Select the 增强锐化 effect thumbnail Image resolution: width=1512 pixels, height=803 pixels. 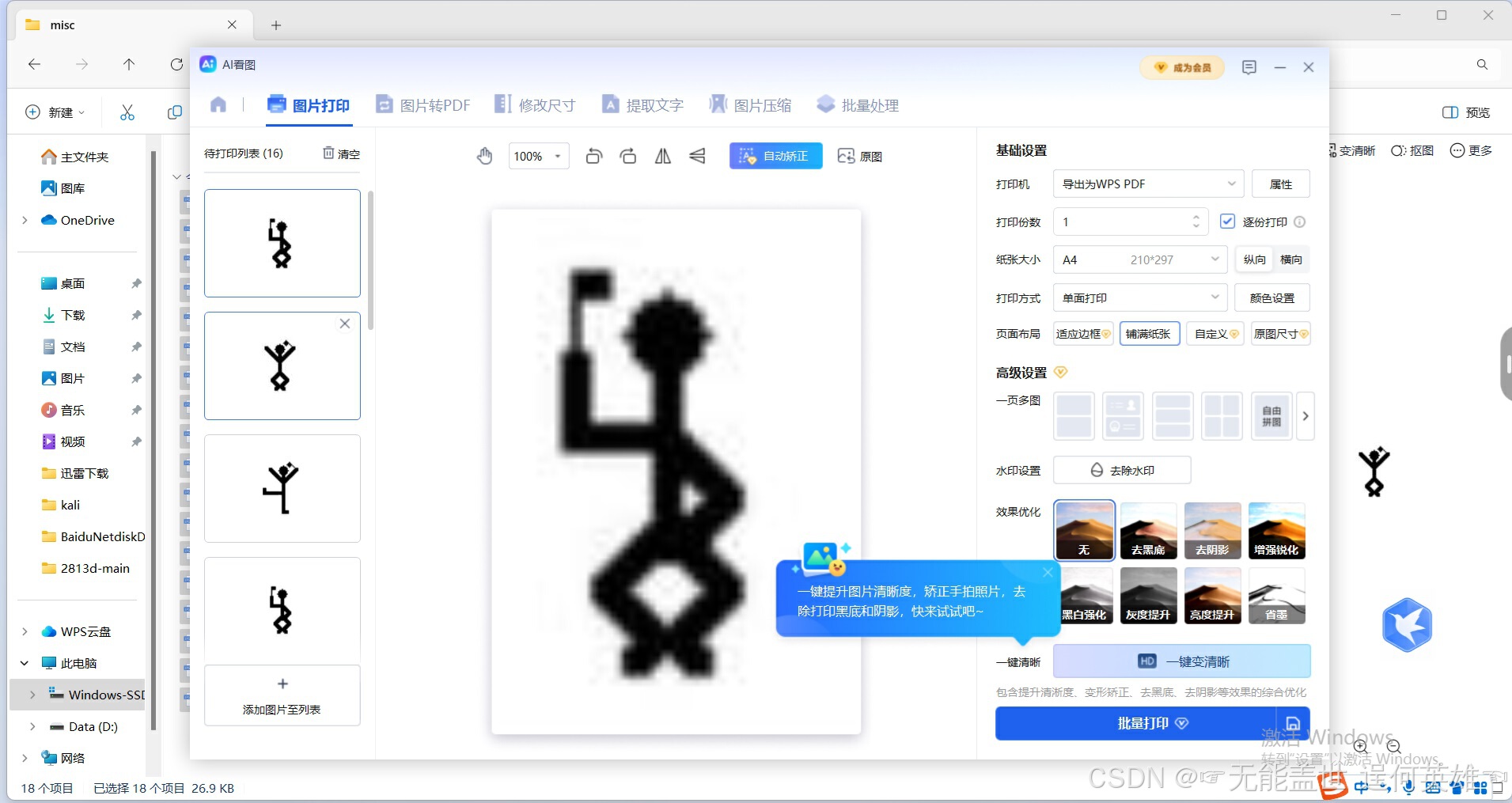click(1276, 531)
